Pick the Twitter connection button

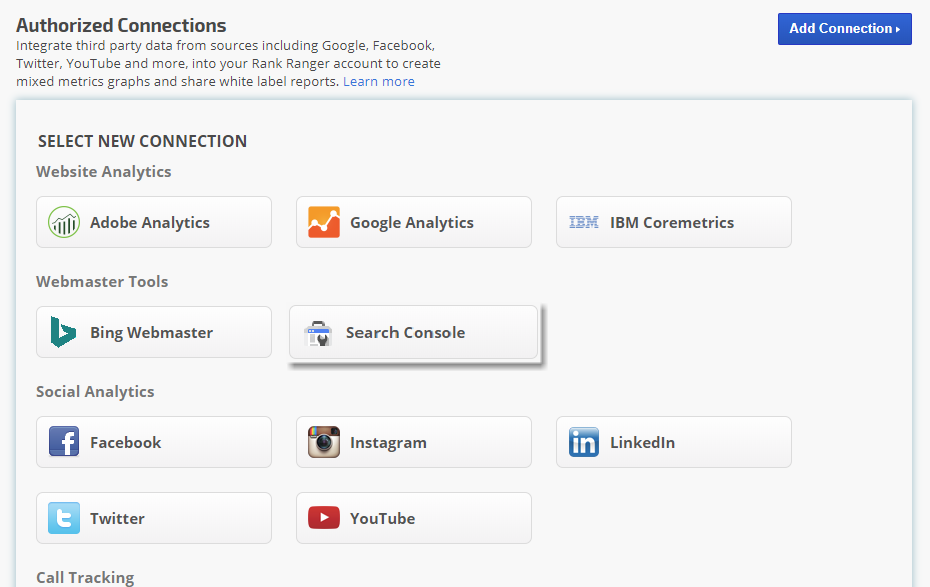coord(154,518)
